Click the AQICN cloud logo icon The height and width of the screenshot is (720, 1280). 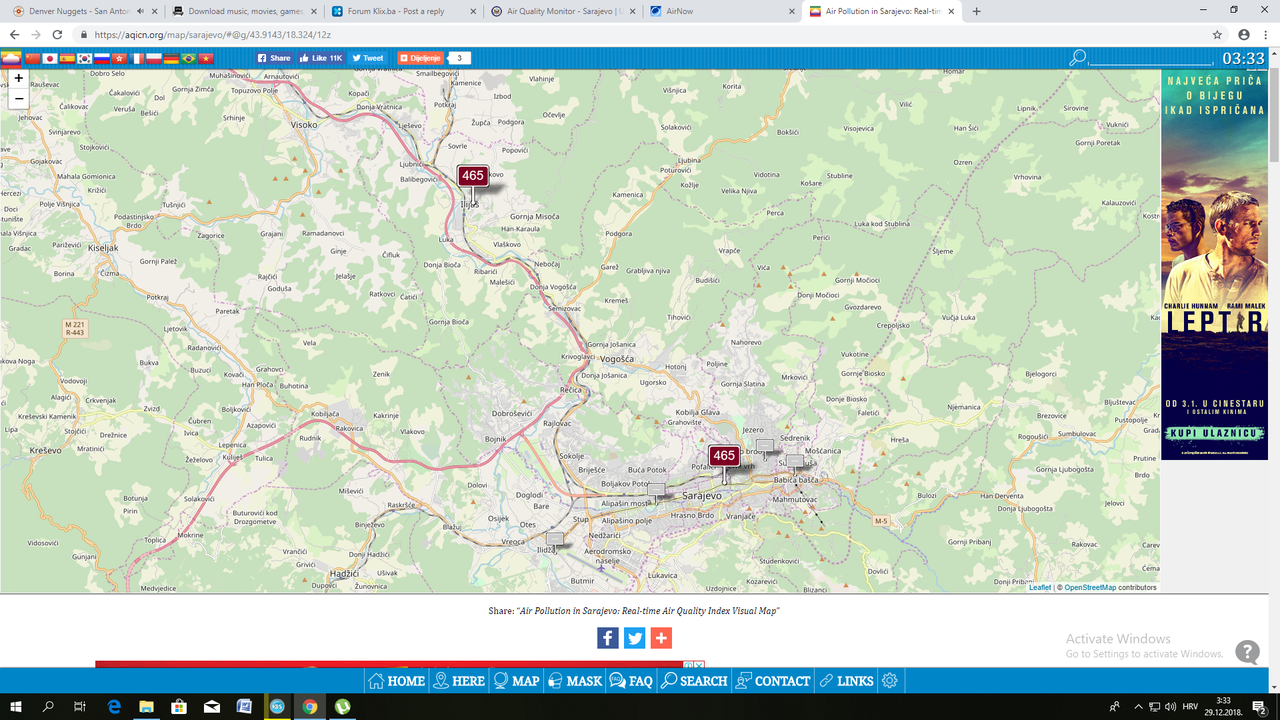click(11, 58)
